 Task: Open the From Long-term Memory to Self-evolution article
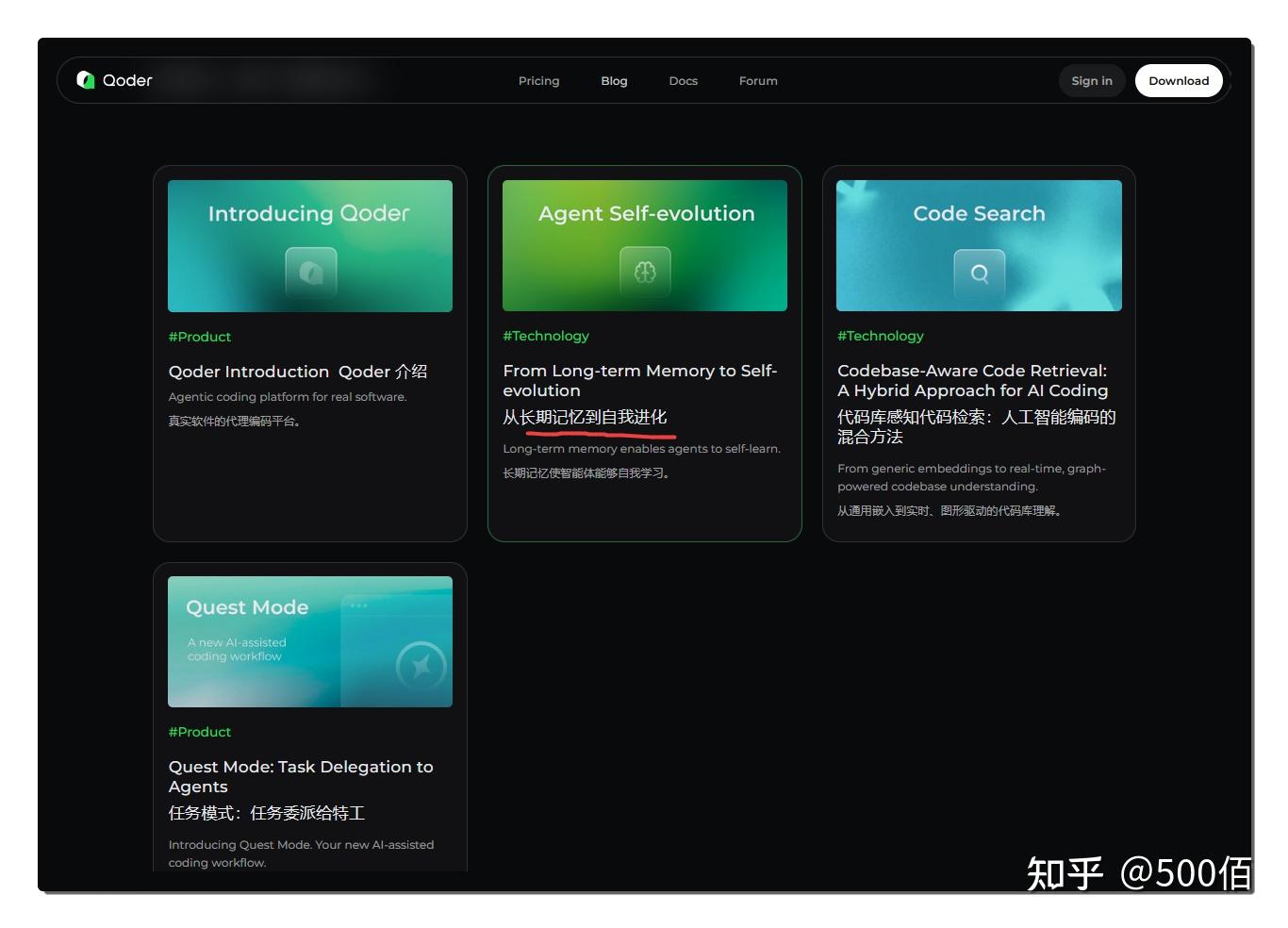(641, 380)
